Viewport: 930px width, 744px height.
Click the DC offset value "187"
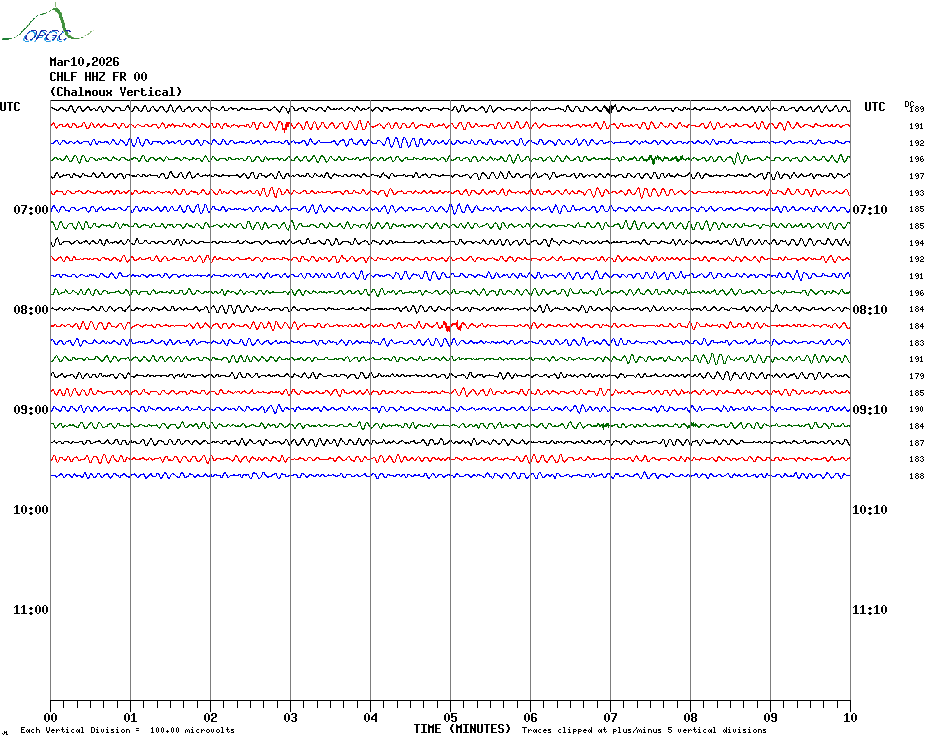tap(917, 443)
